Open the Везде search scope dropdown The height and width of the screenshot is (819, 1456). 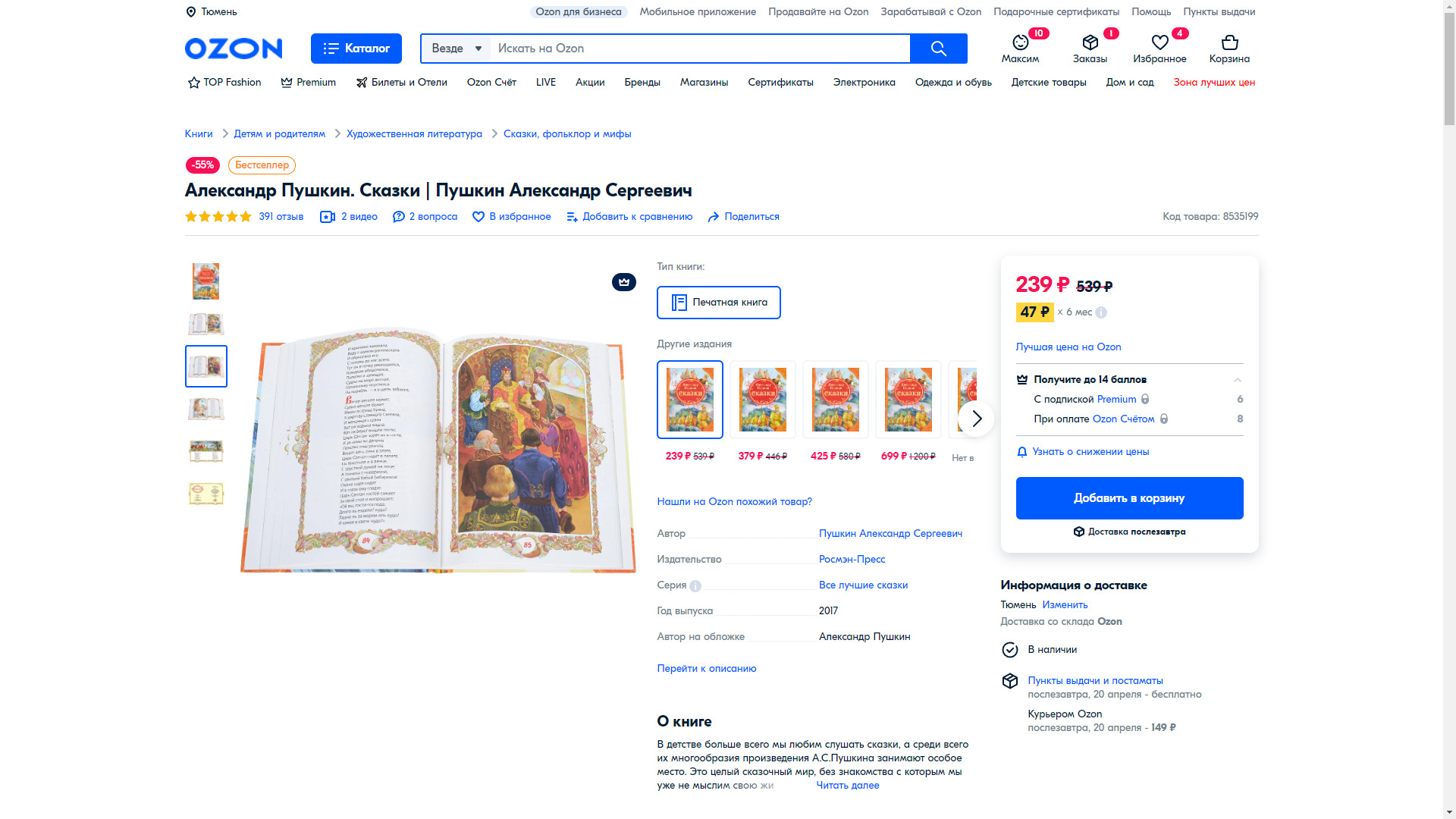click(x=457, y=49)
